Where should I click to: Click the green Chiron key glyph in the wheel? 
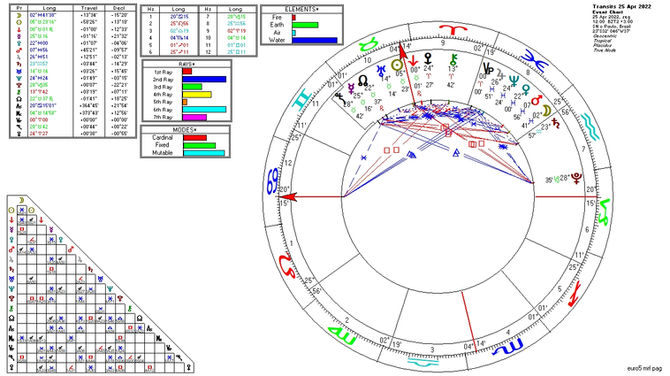(453, 59)
